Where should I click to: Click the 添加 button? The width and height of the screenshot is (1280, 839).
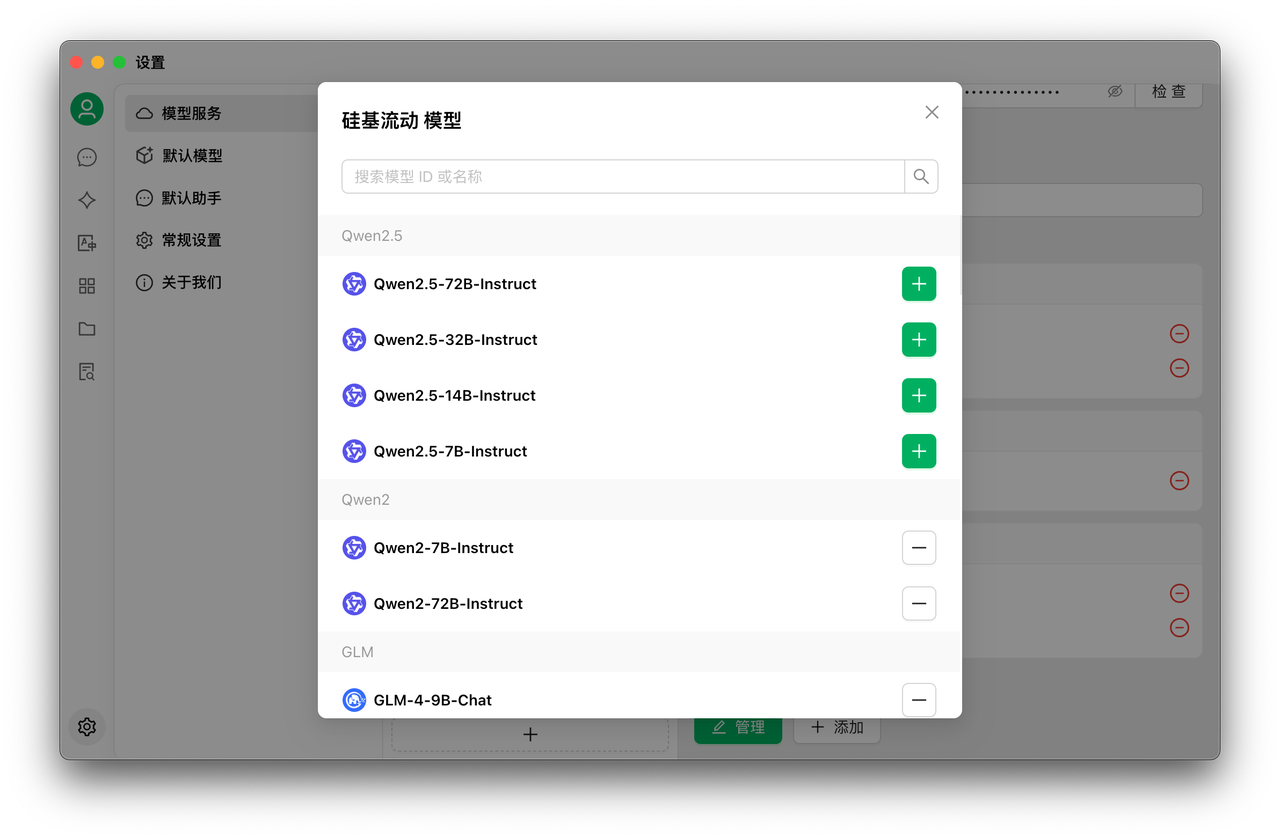[837, 728]
